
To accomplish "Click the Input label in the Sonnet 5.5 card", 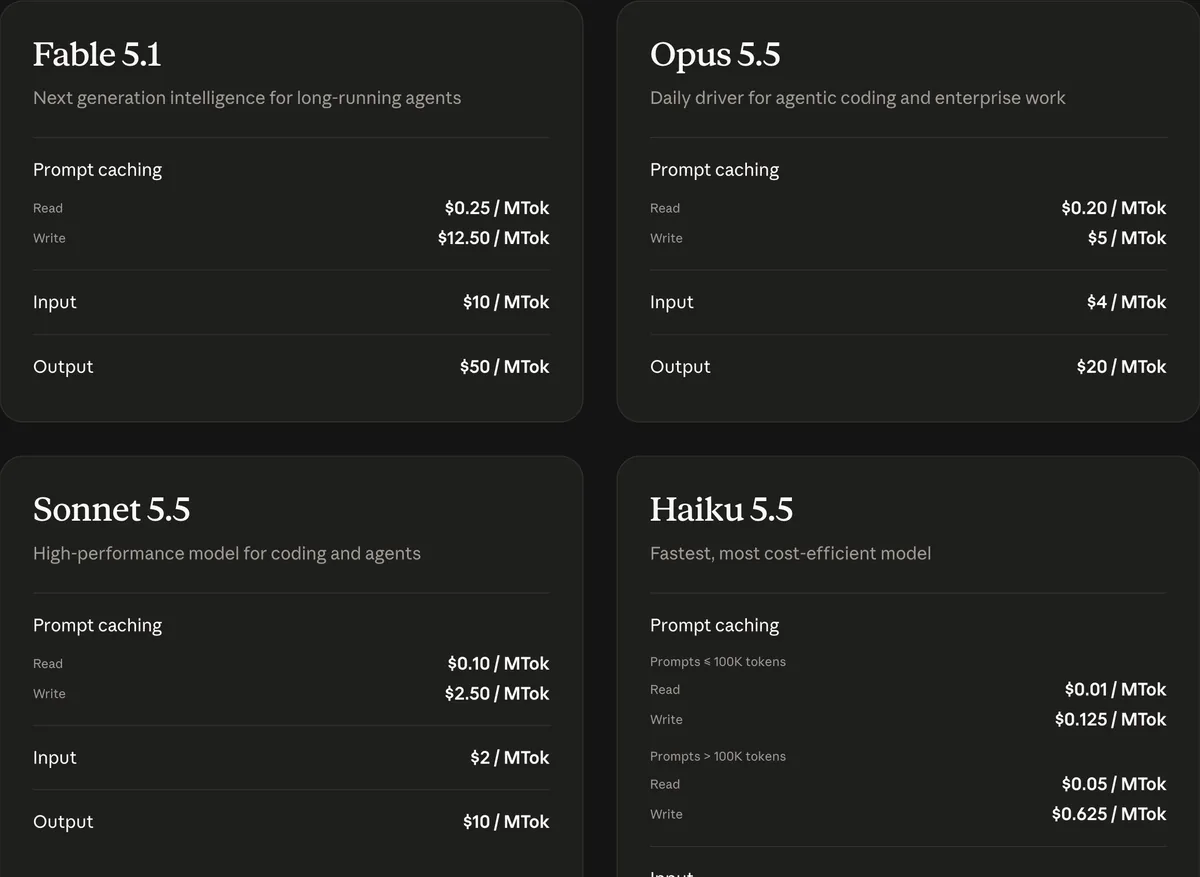I will coord(55,758).
